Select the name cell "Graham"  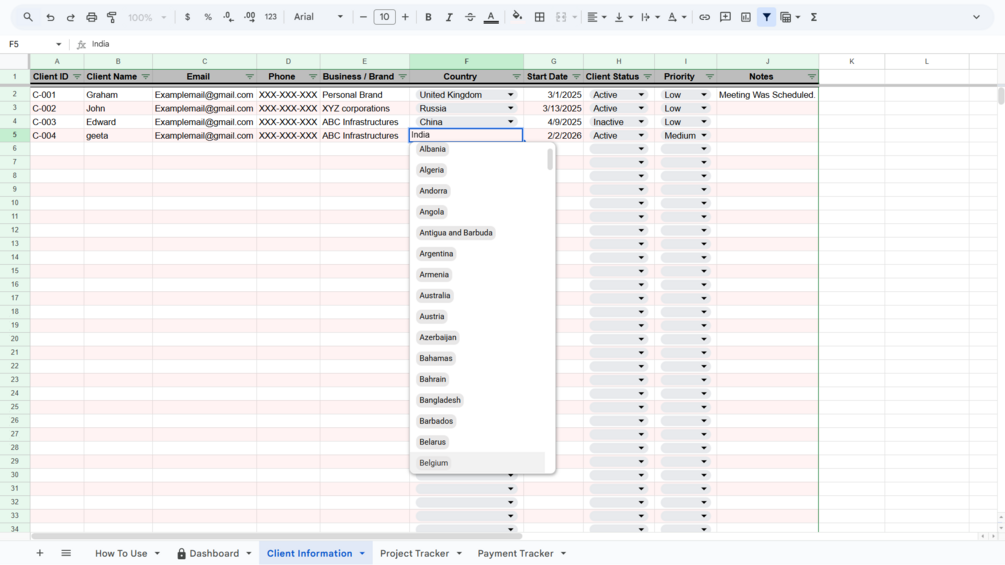(118, 95)
